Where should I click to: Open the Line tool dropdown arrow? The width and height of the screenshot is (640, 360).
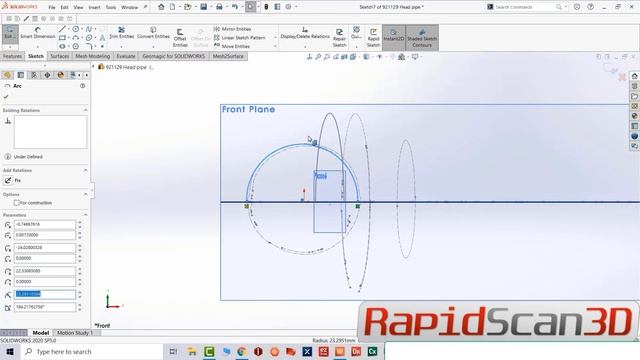pyautogui.click(x=68, y=29)
